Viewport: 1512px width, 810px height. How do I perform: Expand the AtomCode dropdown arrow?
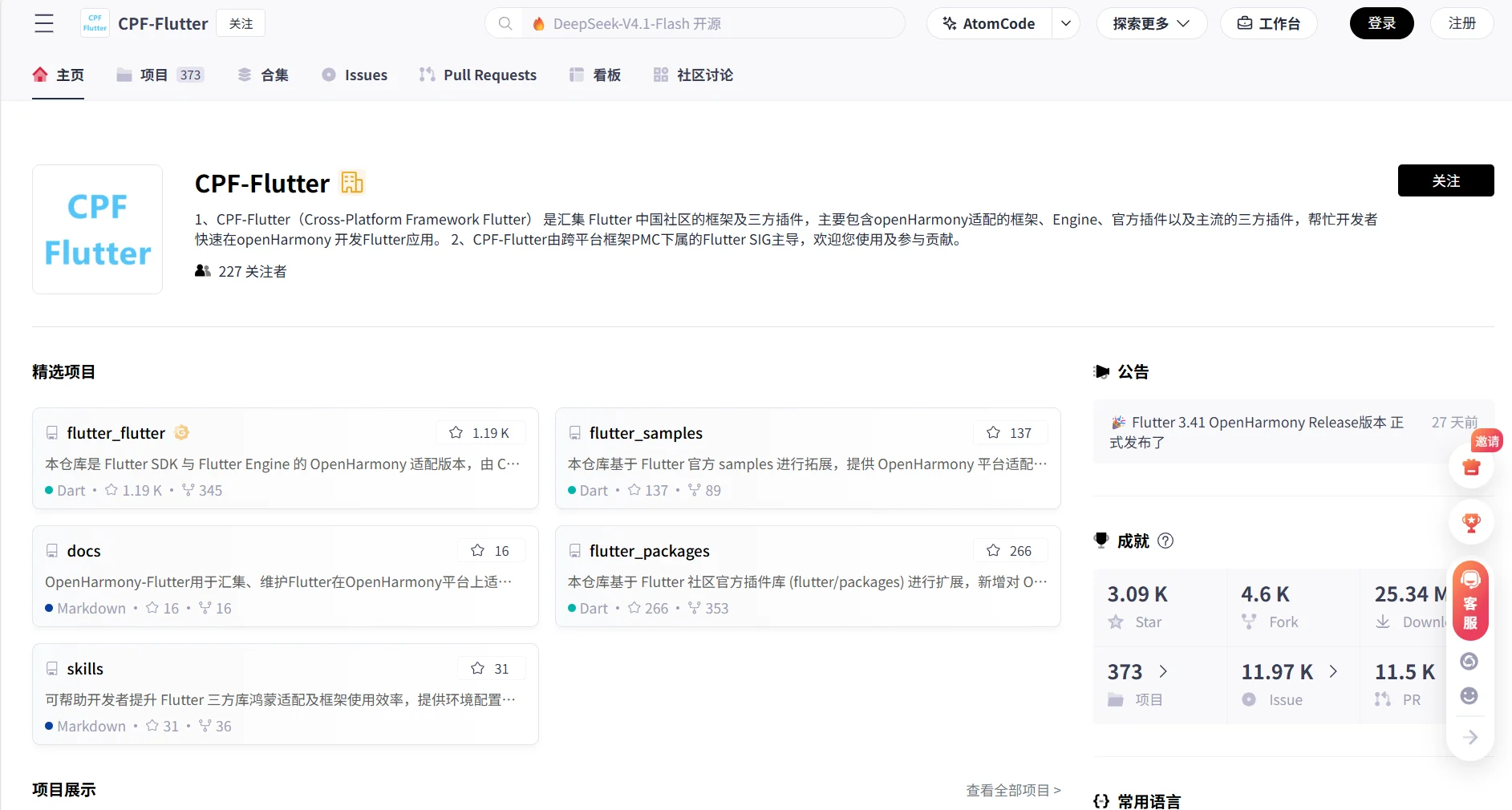(1065, 23)
